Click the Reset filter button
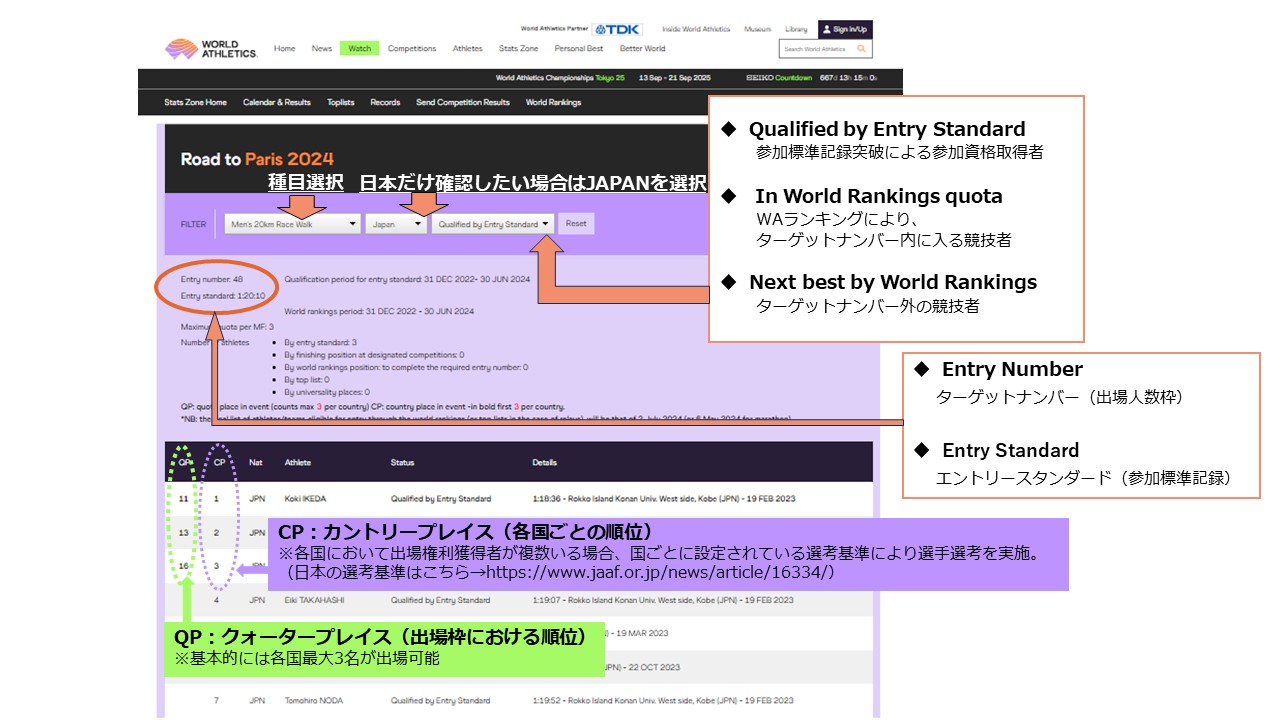1280x720 pixels. 576,224
